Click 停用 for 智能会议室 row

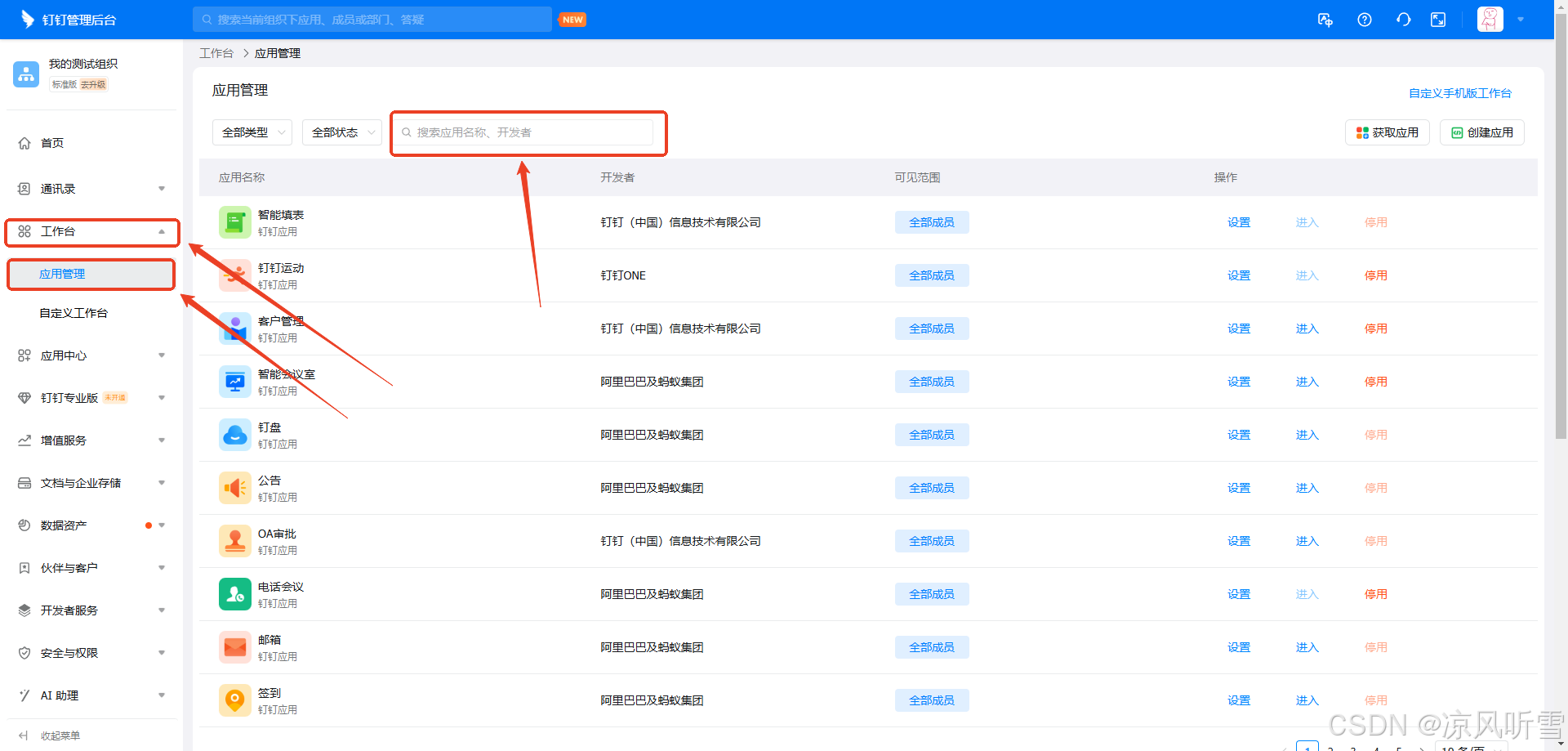pos(1376,382)
